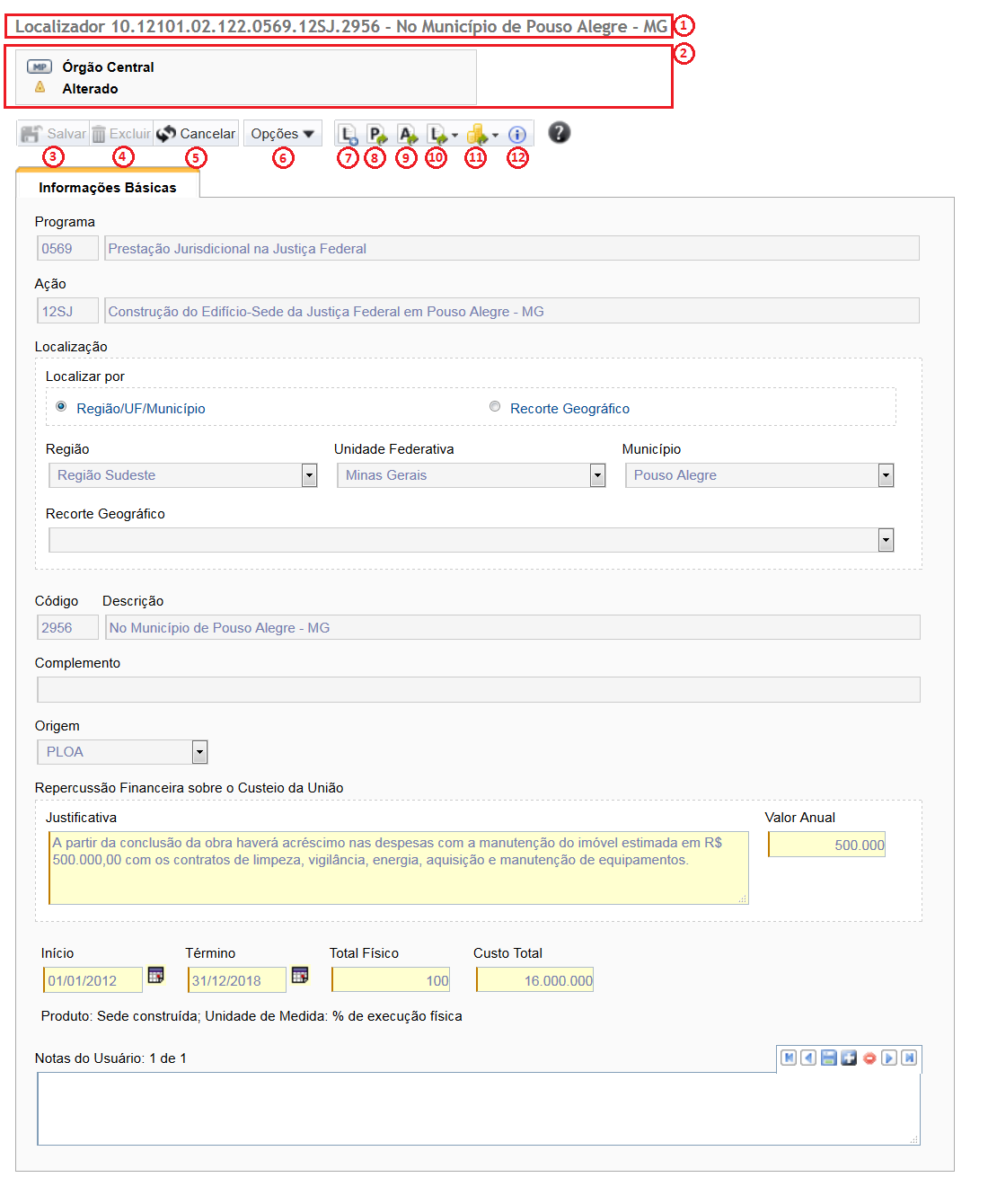
Task: Open the calendar picker next to Término
Action: (x=300, y=976)
